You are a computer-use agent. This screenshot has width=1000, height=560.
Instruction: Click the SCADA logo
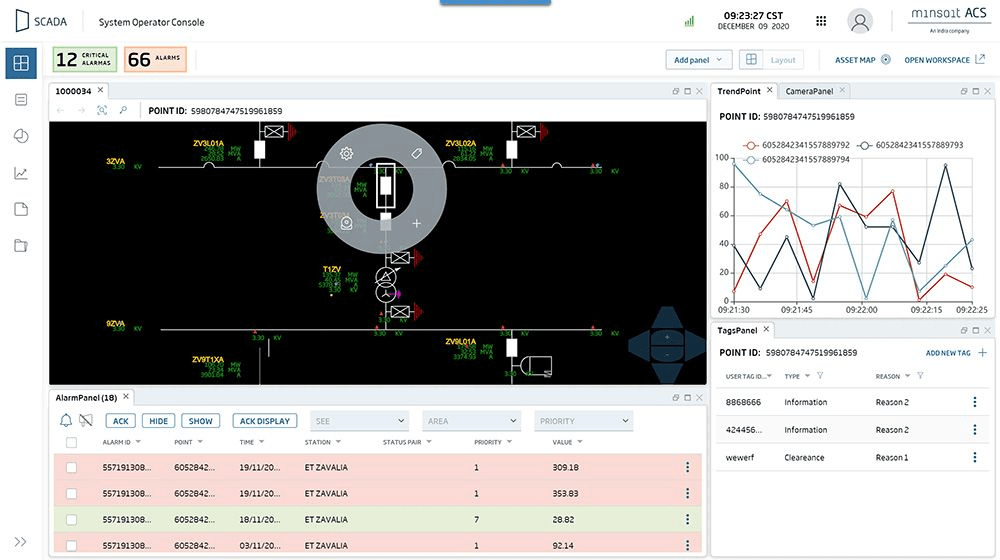(41, 21)
